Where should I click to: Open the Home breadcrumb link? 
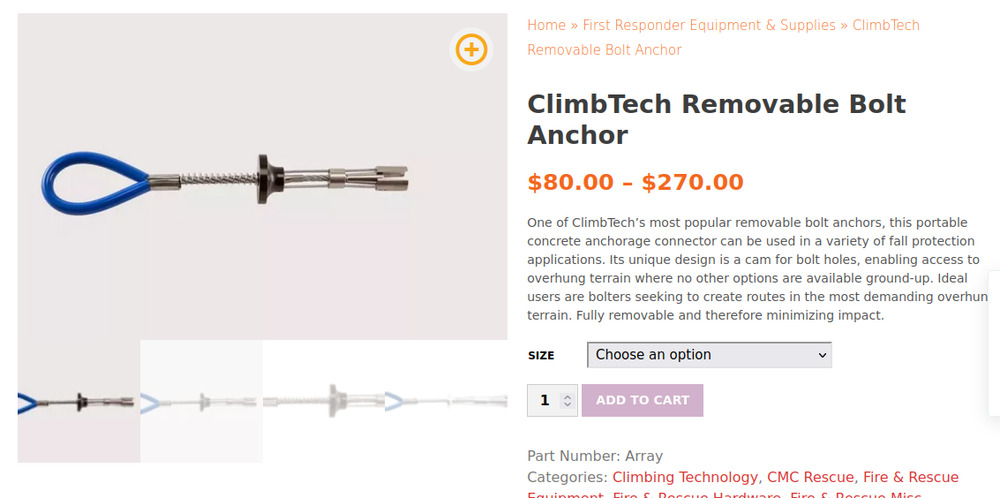point(546,25)
